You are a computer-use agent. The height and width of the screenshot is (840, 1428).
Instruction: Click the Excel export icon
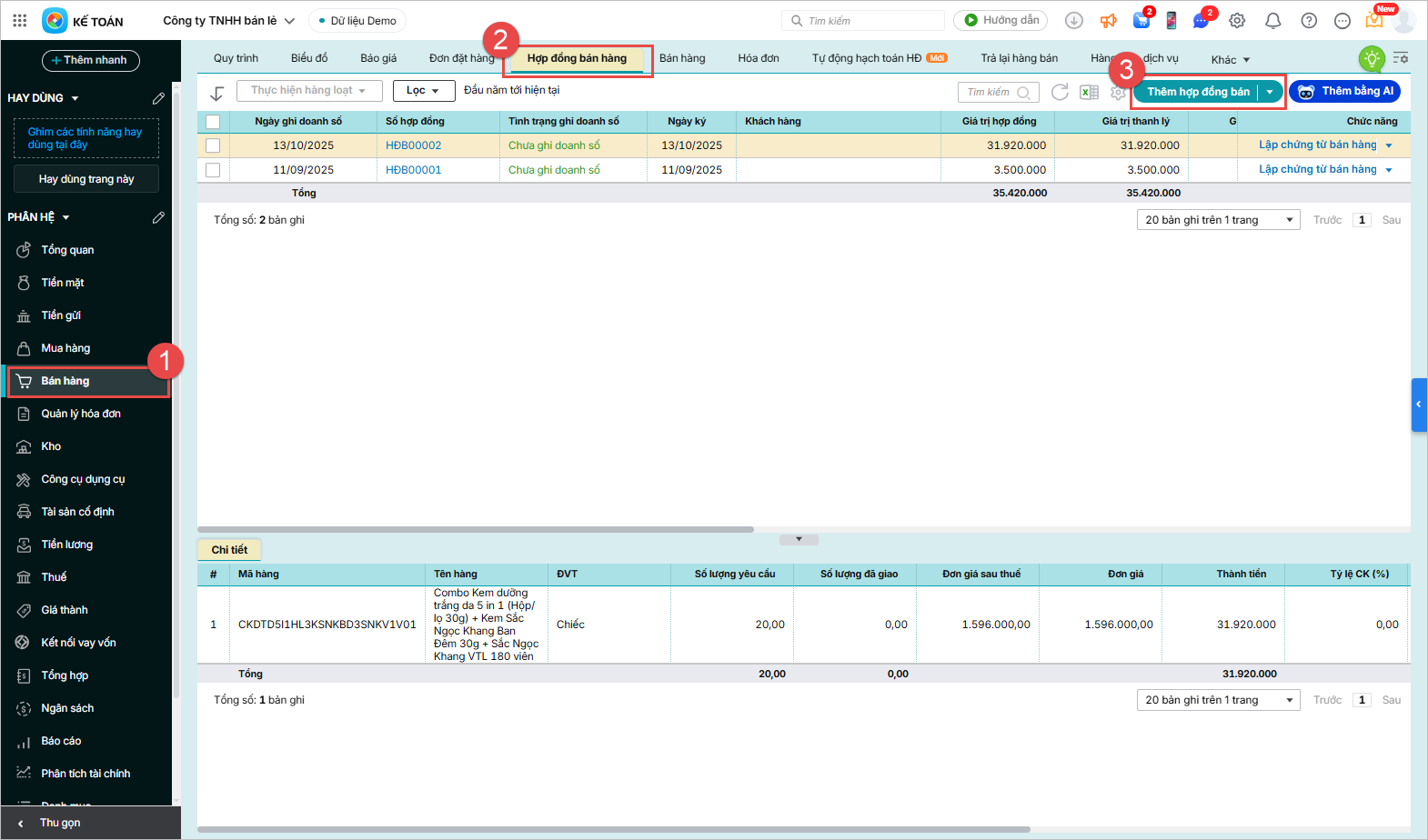point(1089,92)
